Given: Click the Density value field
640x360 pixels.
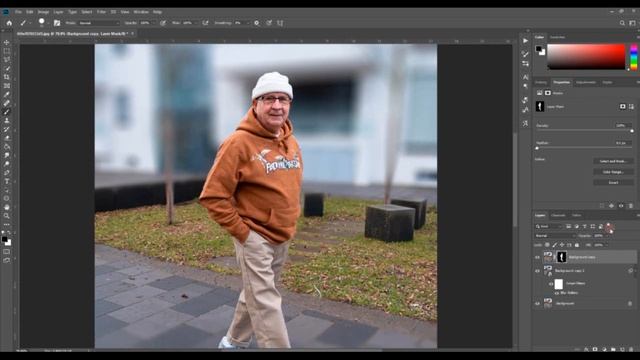Looking at the screenshot, I should coord(623,126).
